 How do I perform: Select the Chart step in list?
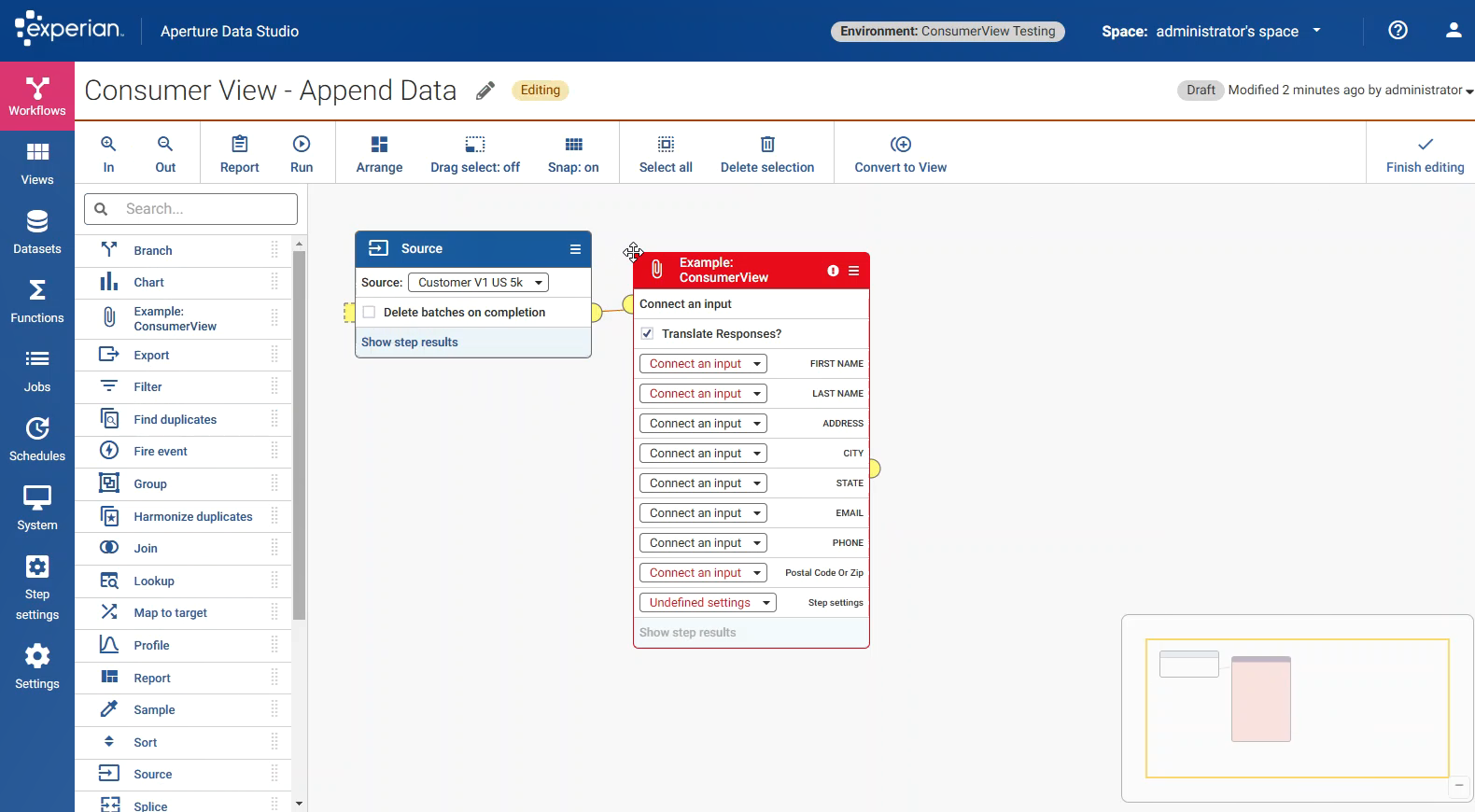pyautogui.click(x=183, y=282)
